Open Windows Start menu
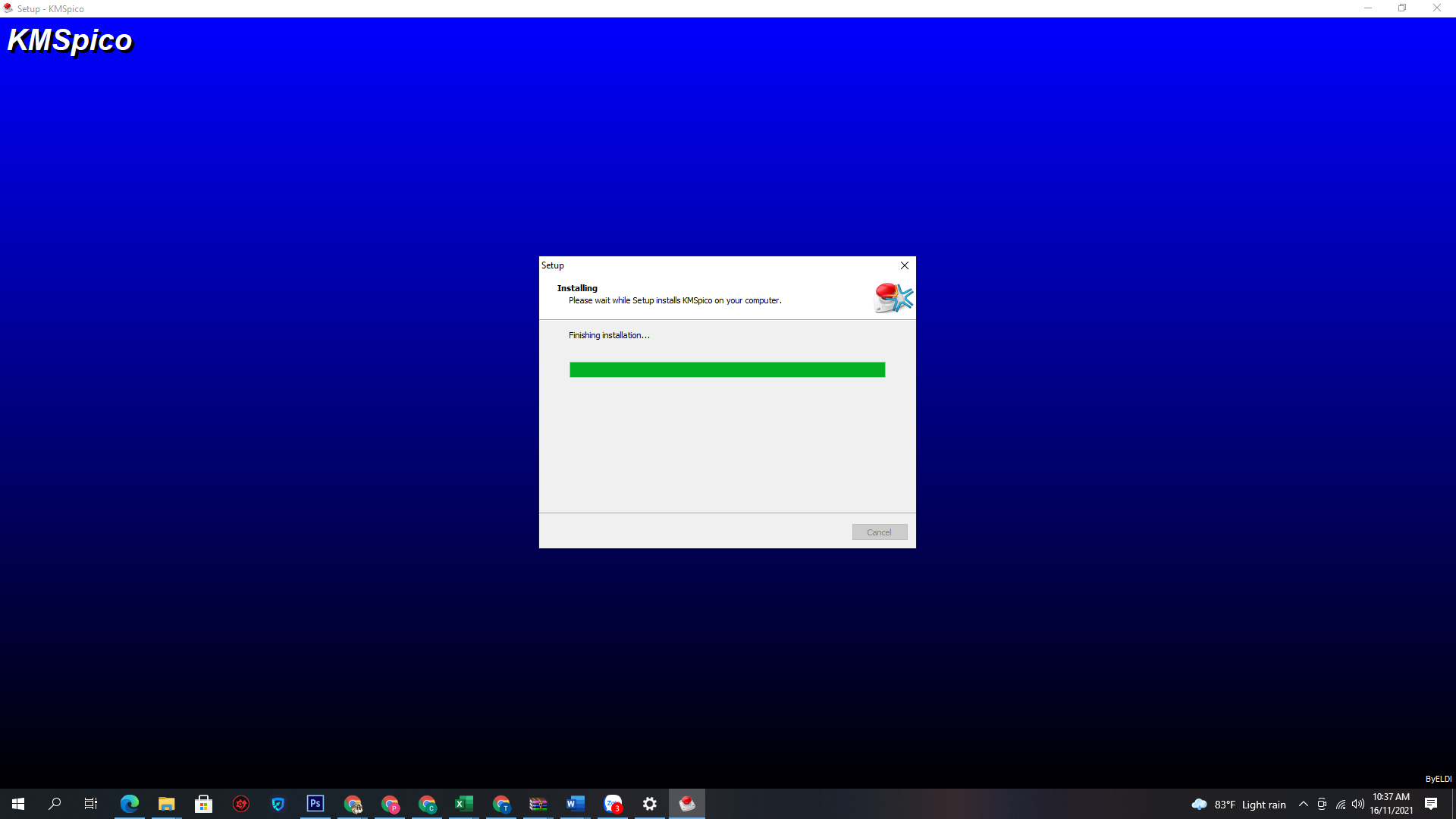The width and height of the screenshot is (1456, 819). [18, 804]
